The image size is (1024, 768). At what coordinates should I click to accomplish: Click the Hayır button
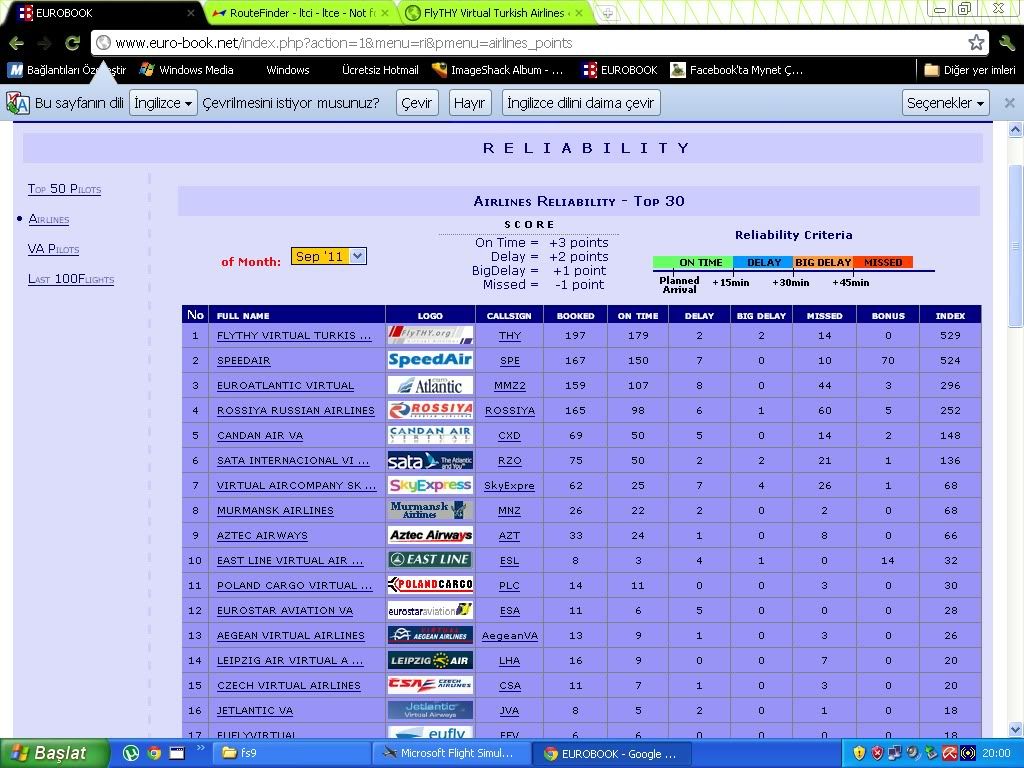coord(470,103)
